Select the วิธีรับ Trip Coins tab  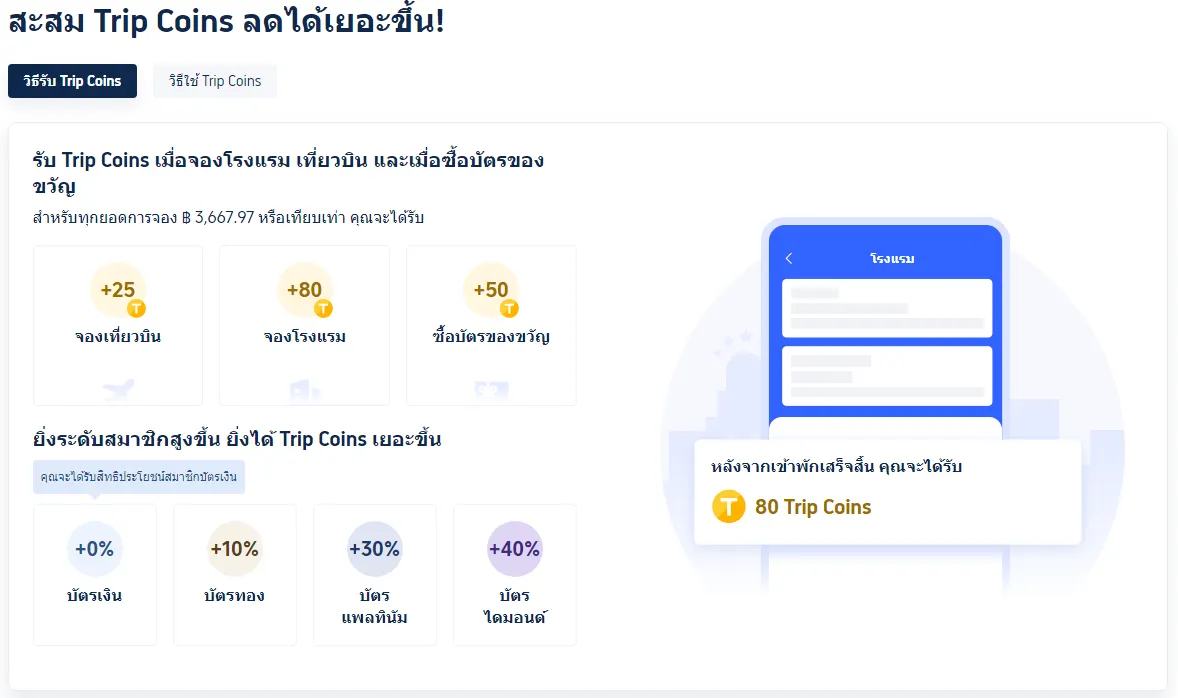[x=72, y=82]
